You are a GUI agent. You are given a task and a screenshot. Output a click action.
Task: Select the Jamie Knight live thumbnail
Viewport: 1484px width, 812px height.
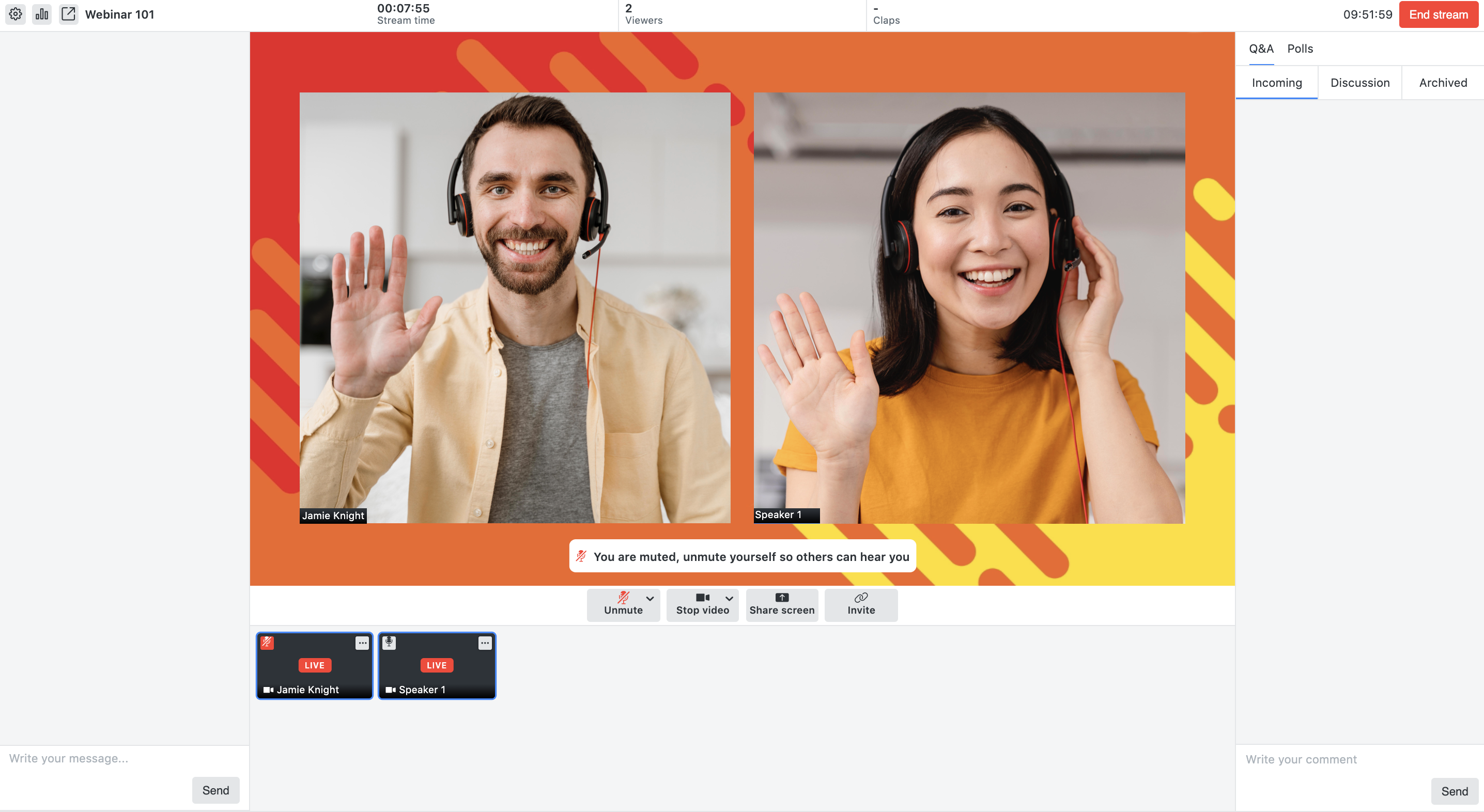(x=315, y=666)
